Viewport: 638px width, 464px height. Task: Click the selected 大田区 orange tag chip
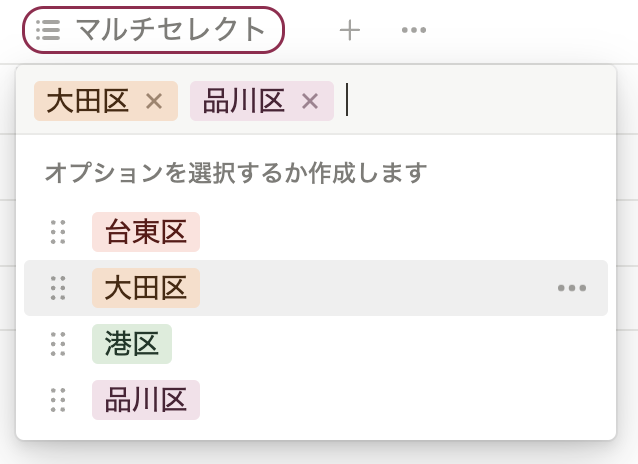tap(106, 101)
